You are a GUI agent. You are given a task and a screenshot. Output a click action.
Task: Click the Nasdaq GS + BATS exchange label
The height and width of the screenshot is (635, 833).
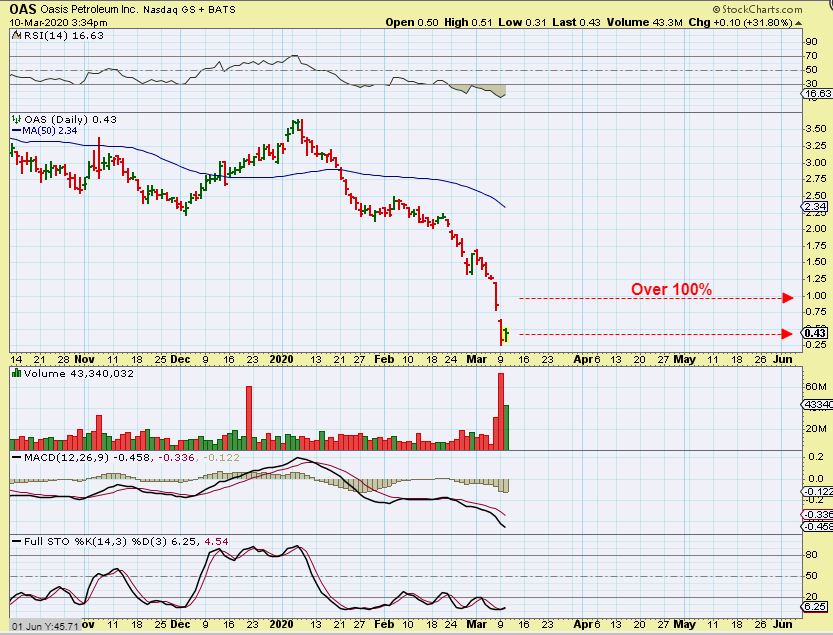pos(189,10)
